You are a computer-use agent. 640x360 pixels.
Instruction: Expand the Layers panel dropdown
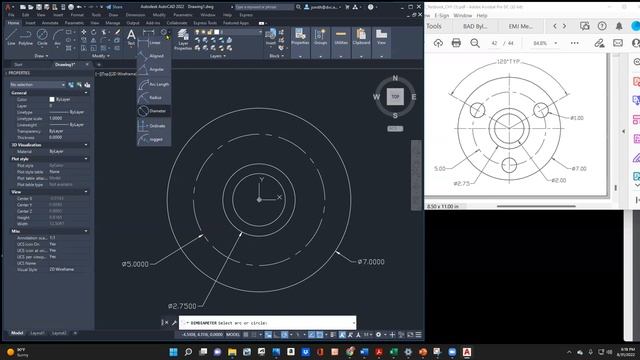click(x=218, y=56)
